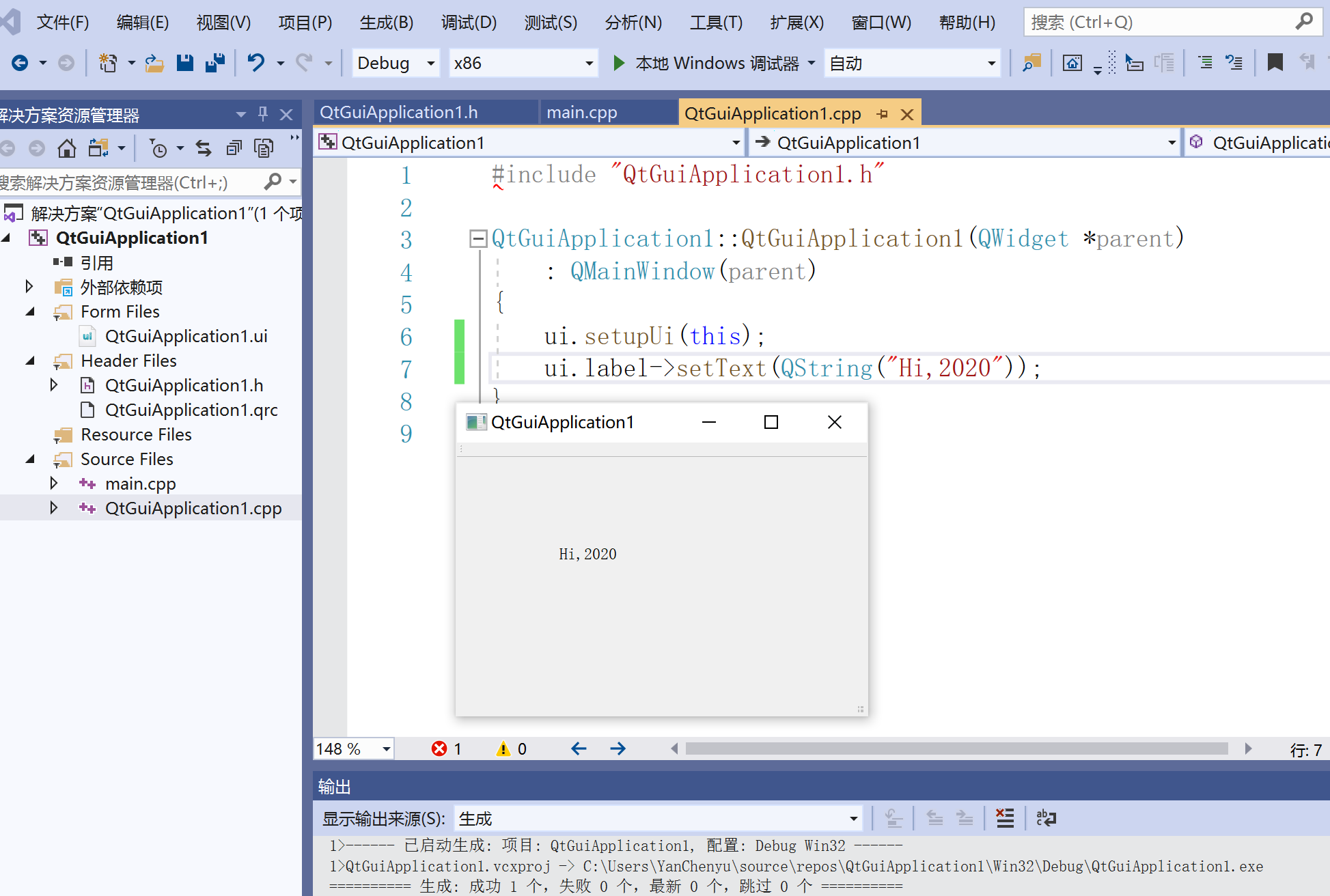Click the home icon in Solution Explorer
Screen dimensions: 1330x896
[66, 148]
